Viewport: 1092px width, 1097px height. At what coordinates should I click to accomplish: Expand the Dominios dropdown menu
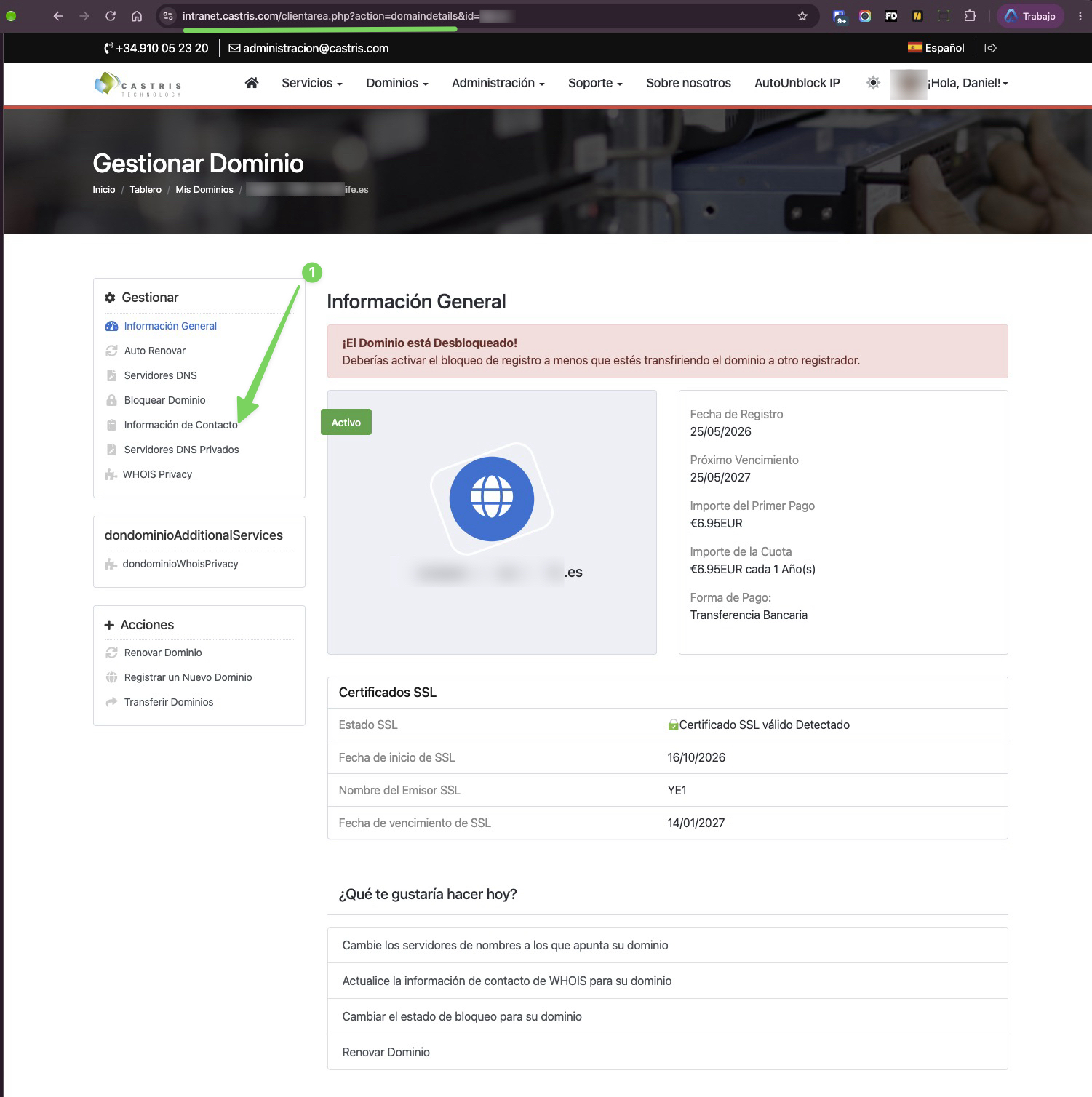pyautogui.click(x=397, y=83)
